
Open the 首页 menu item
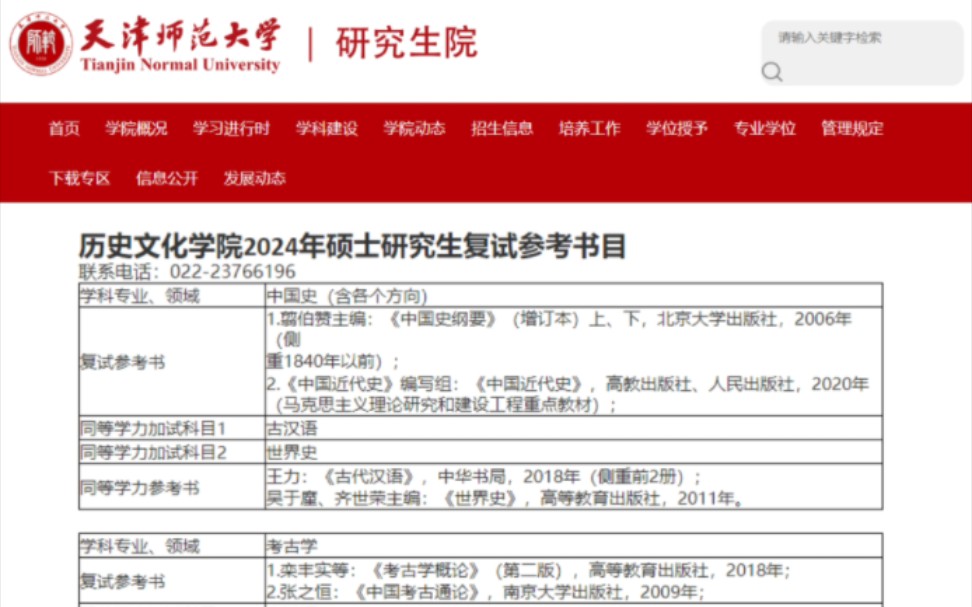(x=64, y=128)
